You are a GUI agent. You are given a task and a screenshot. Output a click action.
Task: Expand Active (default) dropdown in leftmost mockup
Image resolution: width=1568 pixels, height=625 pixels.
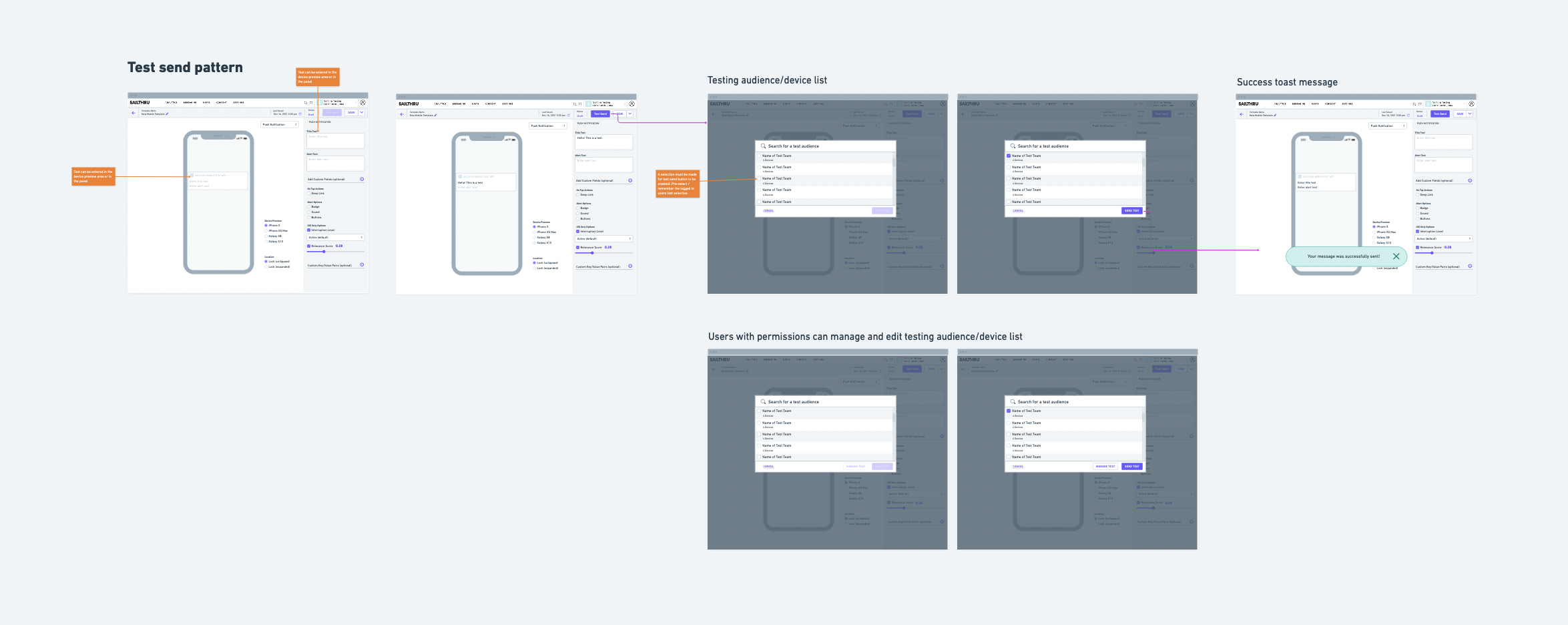click(x=335, y=238)
